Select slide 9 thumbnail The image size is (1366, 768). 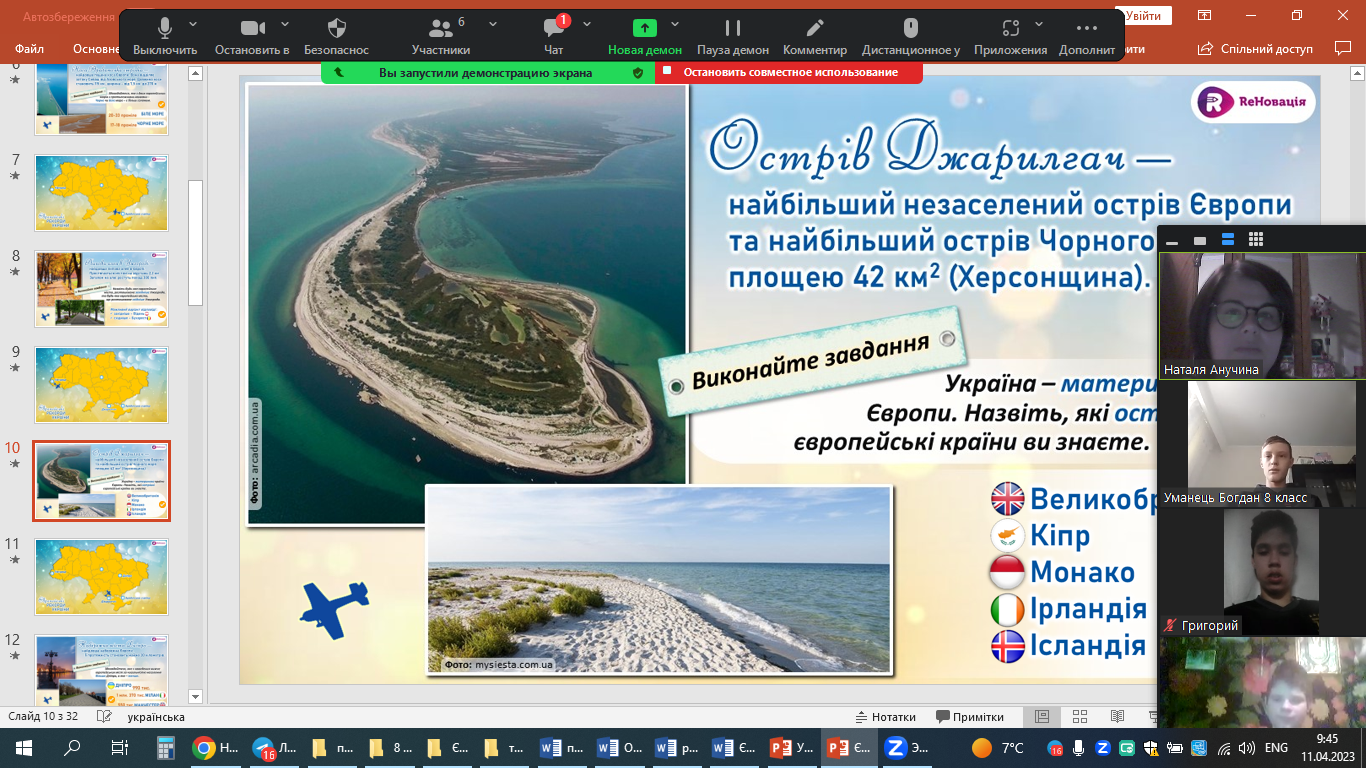(x=101, y=385)
